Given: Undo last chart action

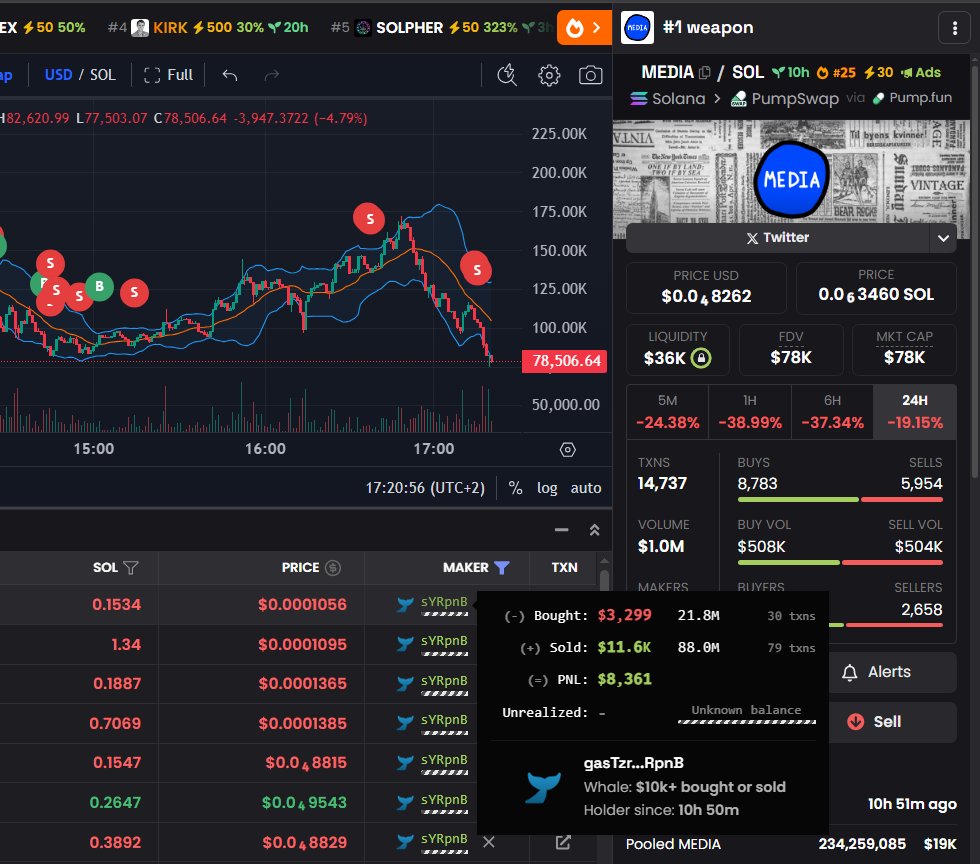Looking at the screenshot, I should [230, 75].
